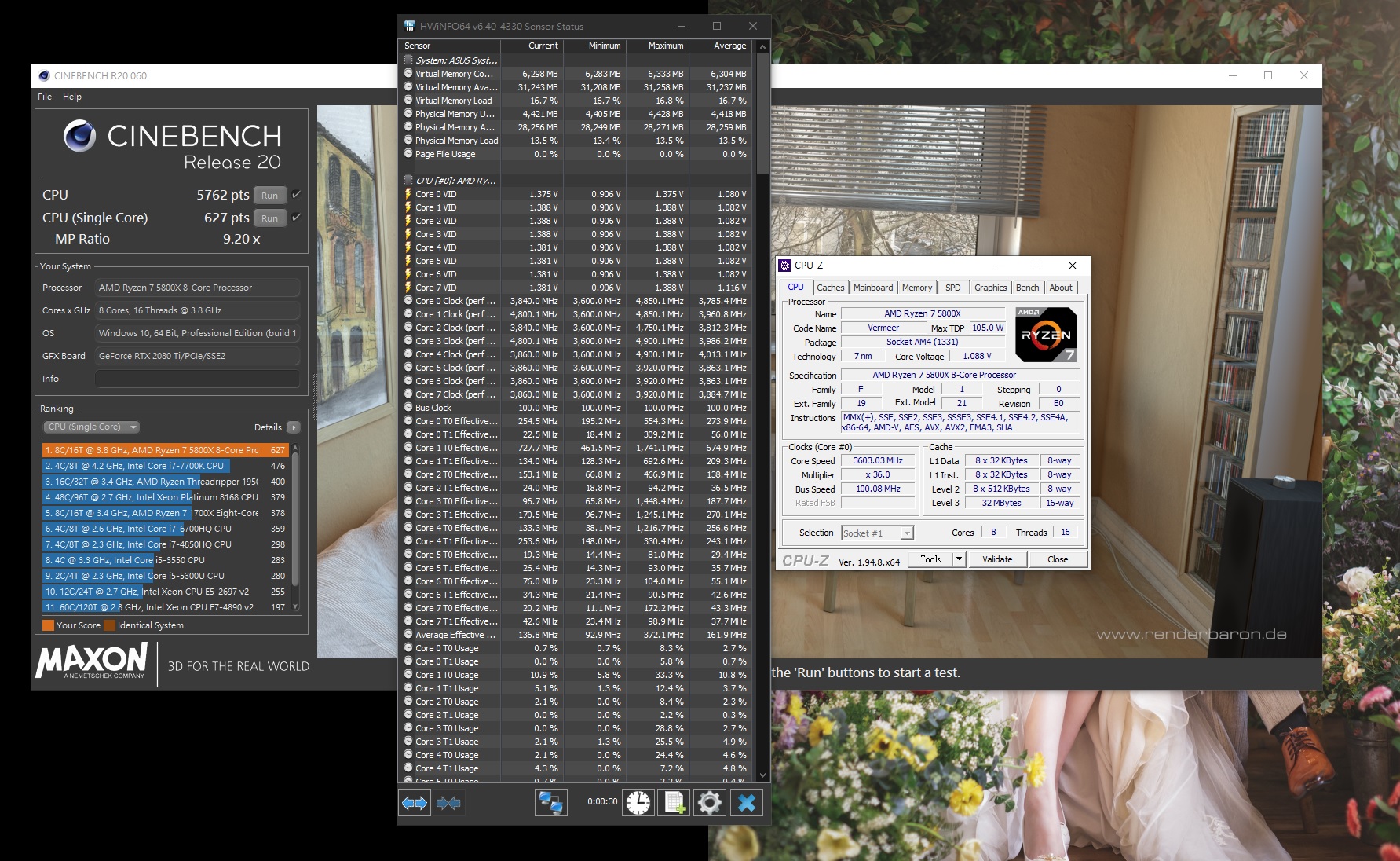Switch to the Mainboard tab in CPU-Z
This screenshot has height=861, width=1400.
coord(873,288)
